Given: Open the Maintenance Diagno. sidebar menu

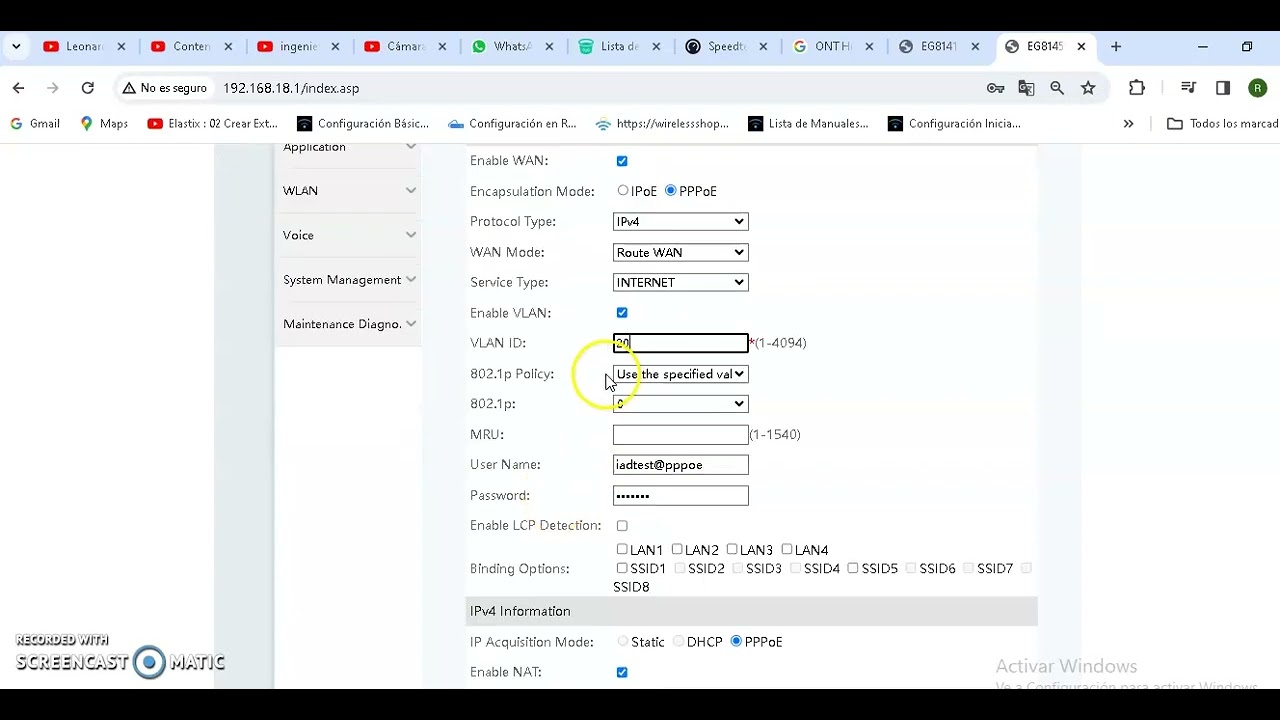Looking at the screenshot, I should click(348, 324).
